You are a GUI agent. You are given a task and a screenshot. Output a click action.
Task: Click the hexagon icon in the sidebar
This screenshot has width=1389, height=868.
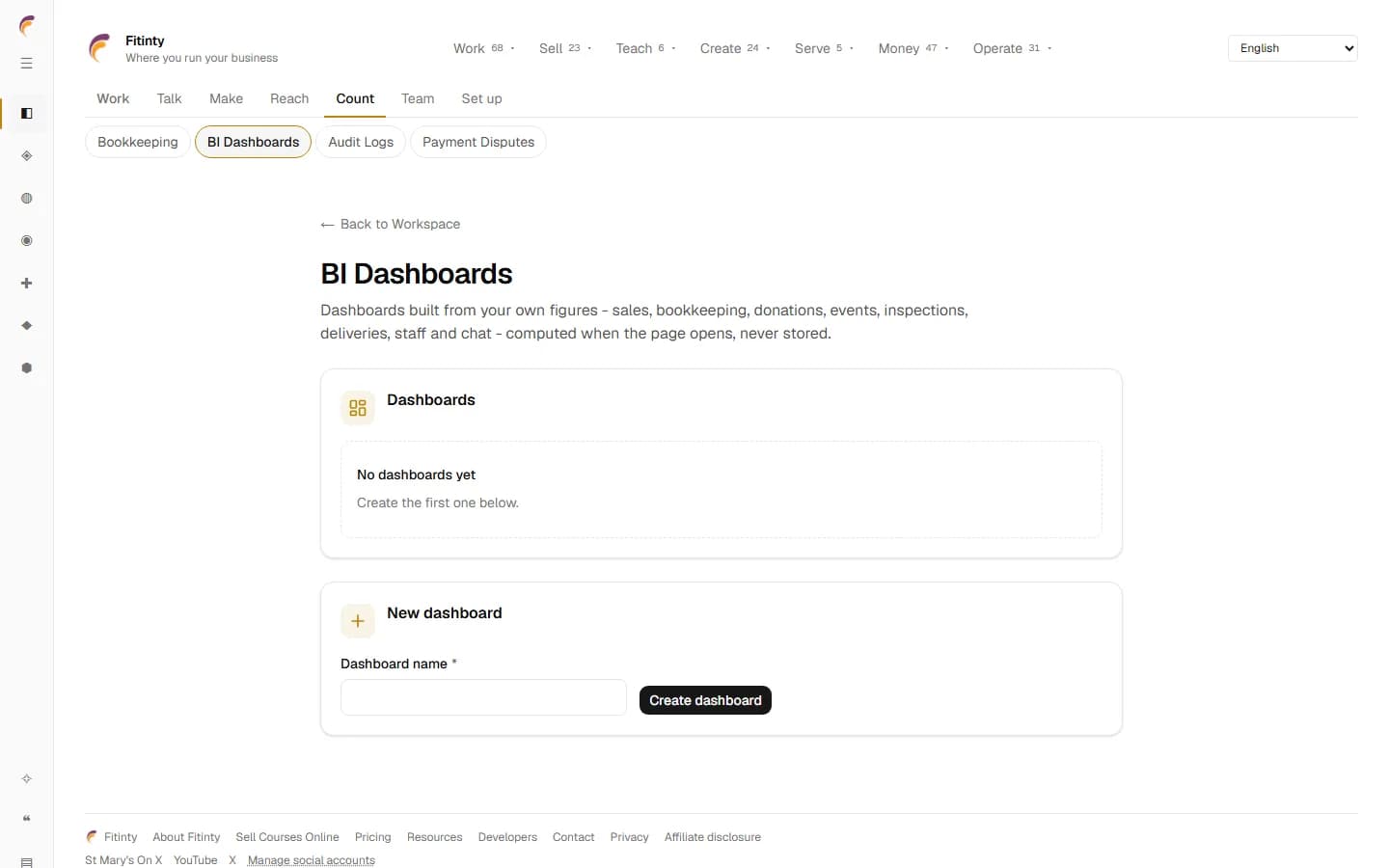(27, 368)
